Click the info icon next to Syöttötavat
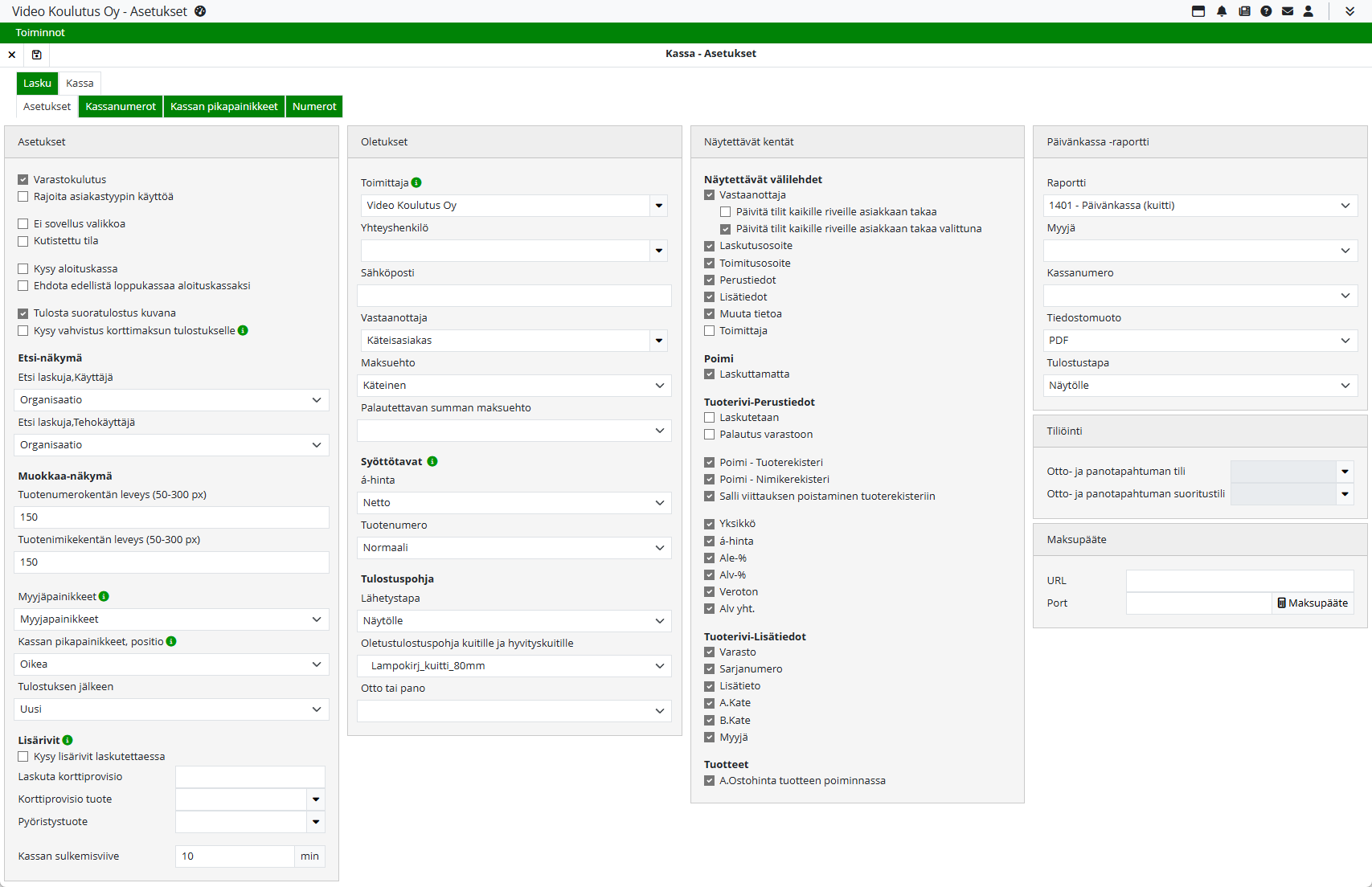This screenshot has width=1372, height=887. pyautogui.click(x=432, y=461)
